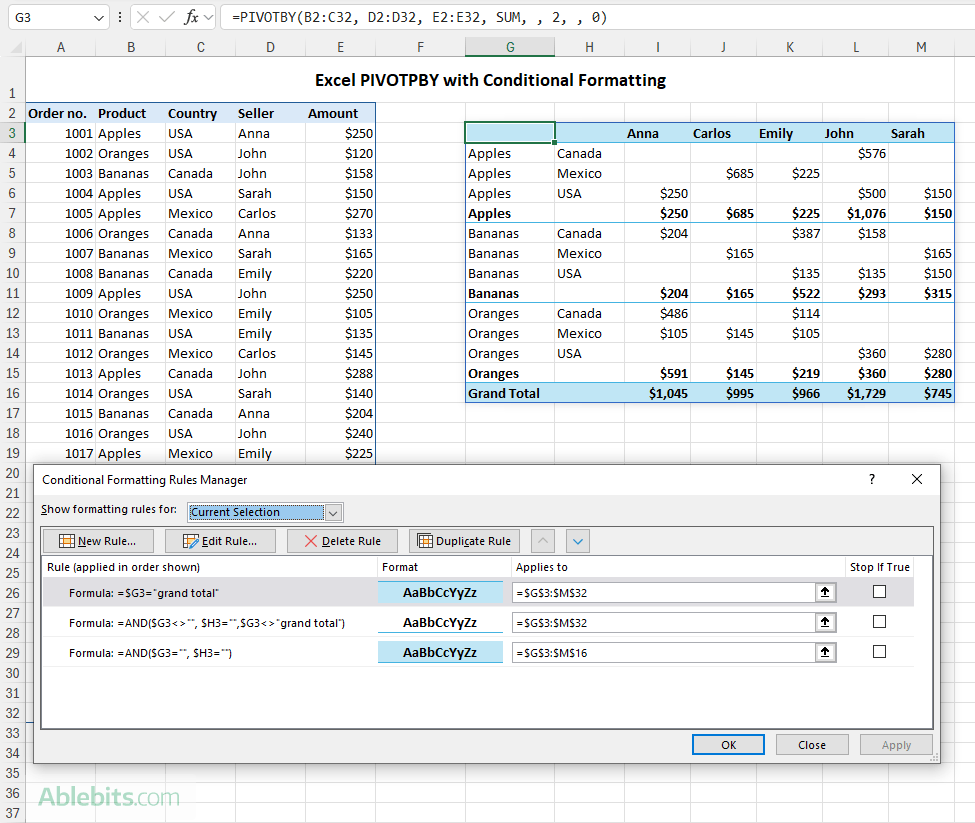This screenshot has width=975, height=823.
Task: Close the Conditional Formatting Rules Manager dialog
Action: click(917, 479)
